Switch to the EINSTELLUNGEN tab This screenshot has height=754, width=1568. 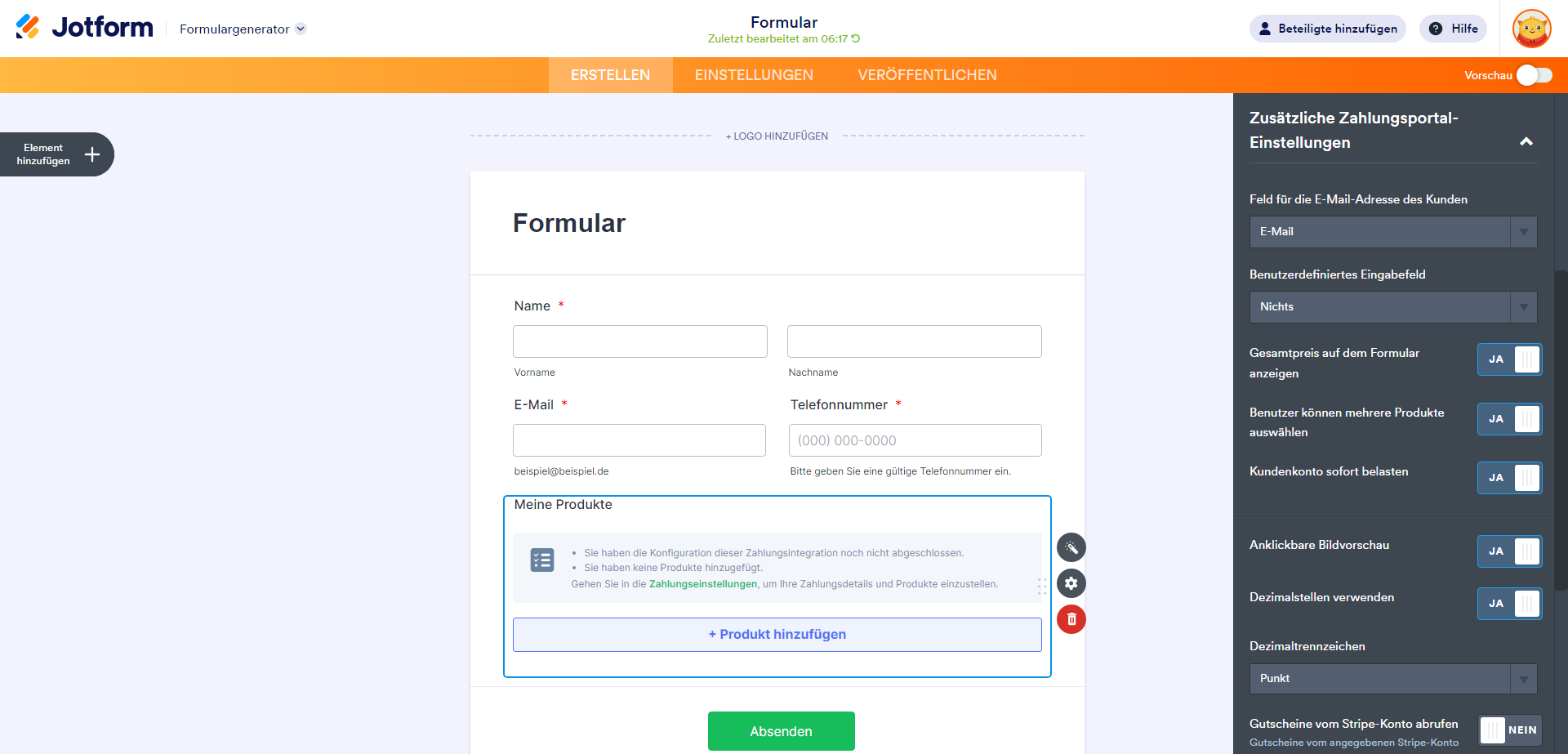754,75
